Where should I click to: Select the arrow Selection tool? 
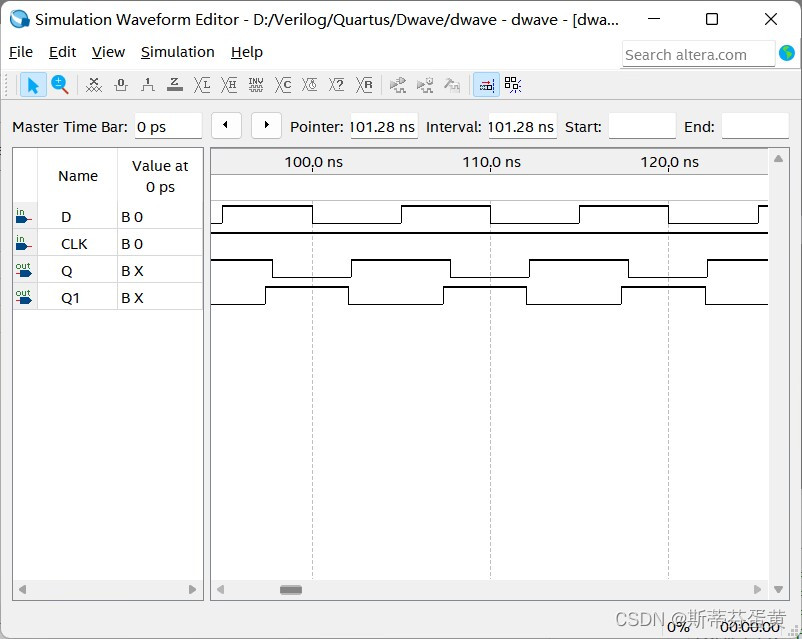point(33,85)
